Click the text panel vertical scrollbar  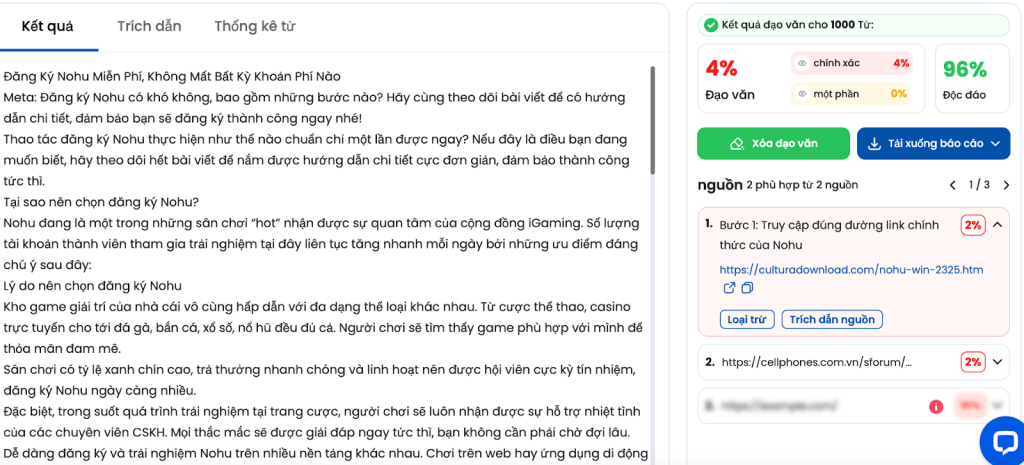[653, 200]
